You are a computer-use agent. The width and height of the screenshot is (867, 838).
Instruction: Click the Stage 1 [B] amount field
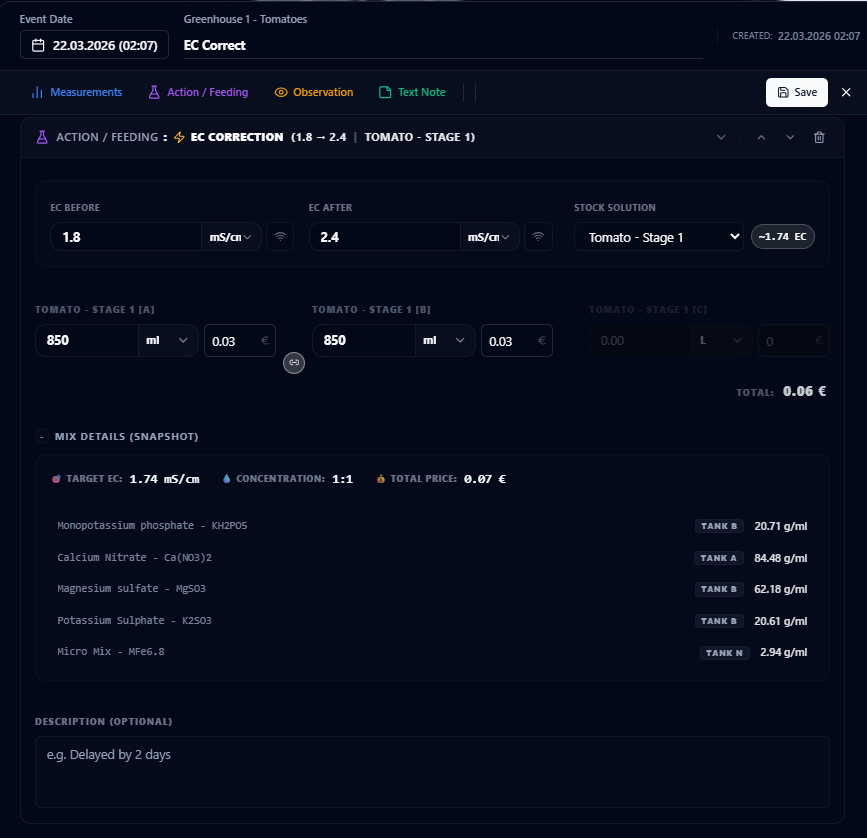click(x=364, y=341)
